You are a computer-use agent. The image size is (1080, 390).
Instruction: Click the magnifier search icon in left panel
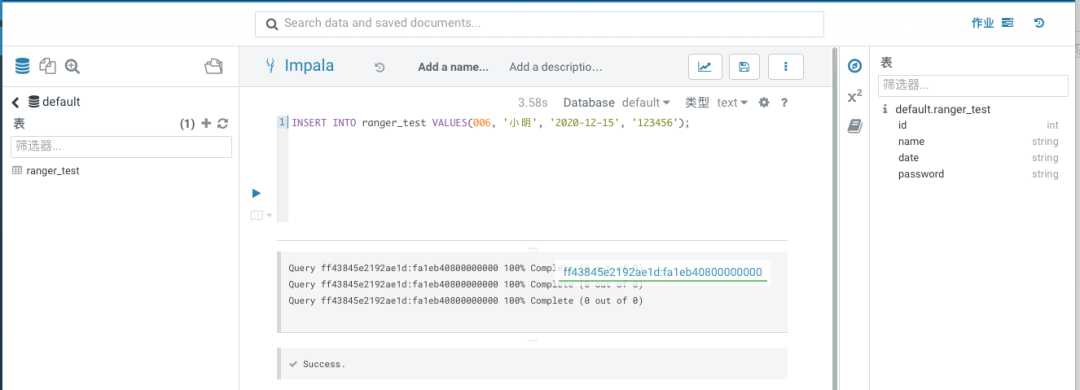point(72,66)
